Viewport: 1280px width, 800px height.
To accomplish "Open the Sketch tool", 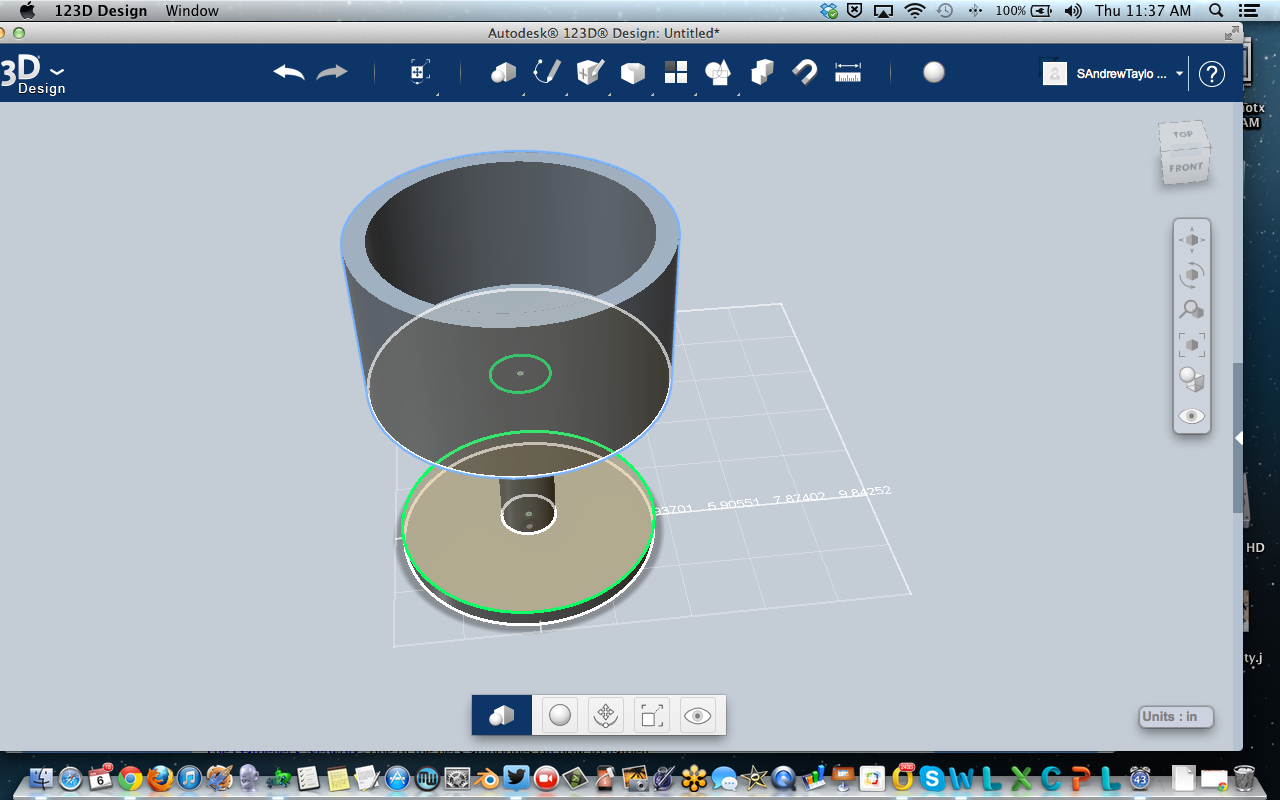I will click(545, 72).
